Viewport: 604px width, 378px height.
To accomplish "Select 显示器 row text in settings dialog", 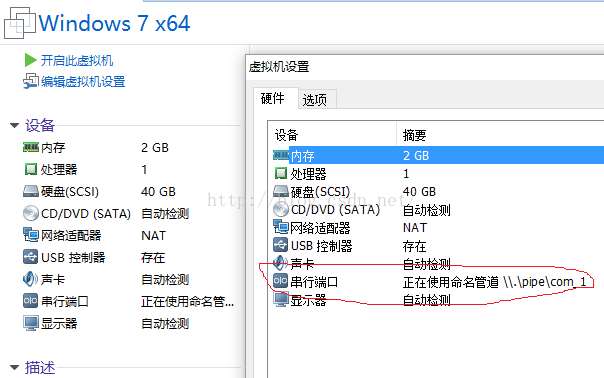I will (x=309, y=300).
